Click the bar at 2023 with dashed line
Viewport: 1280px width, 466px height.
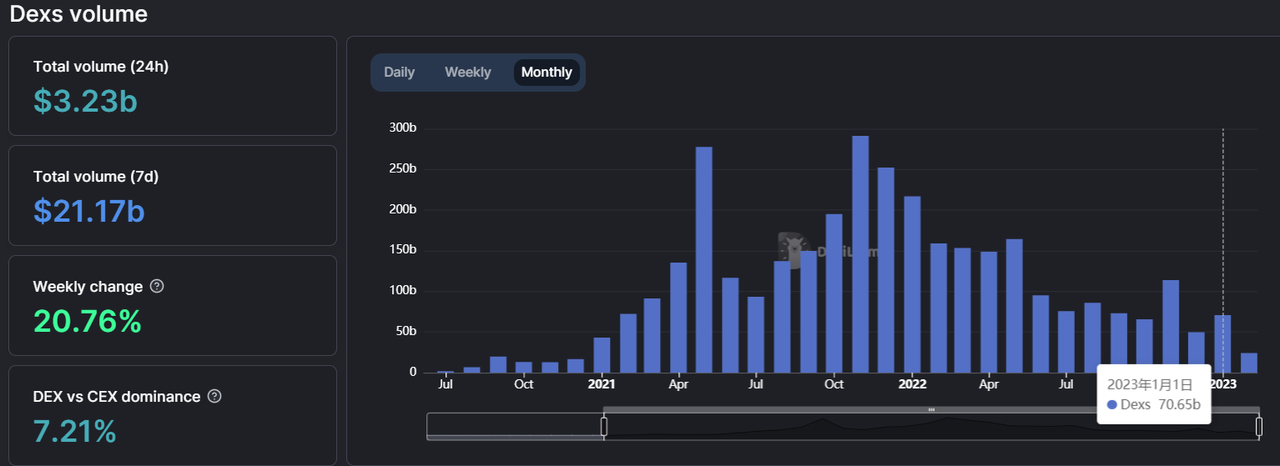point(1223,344)
